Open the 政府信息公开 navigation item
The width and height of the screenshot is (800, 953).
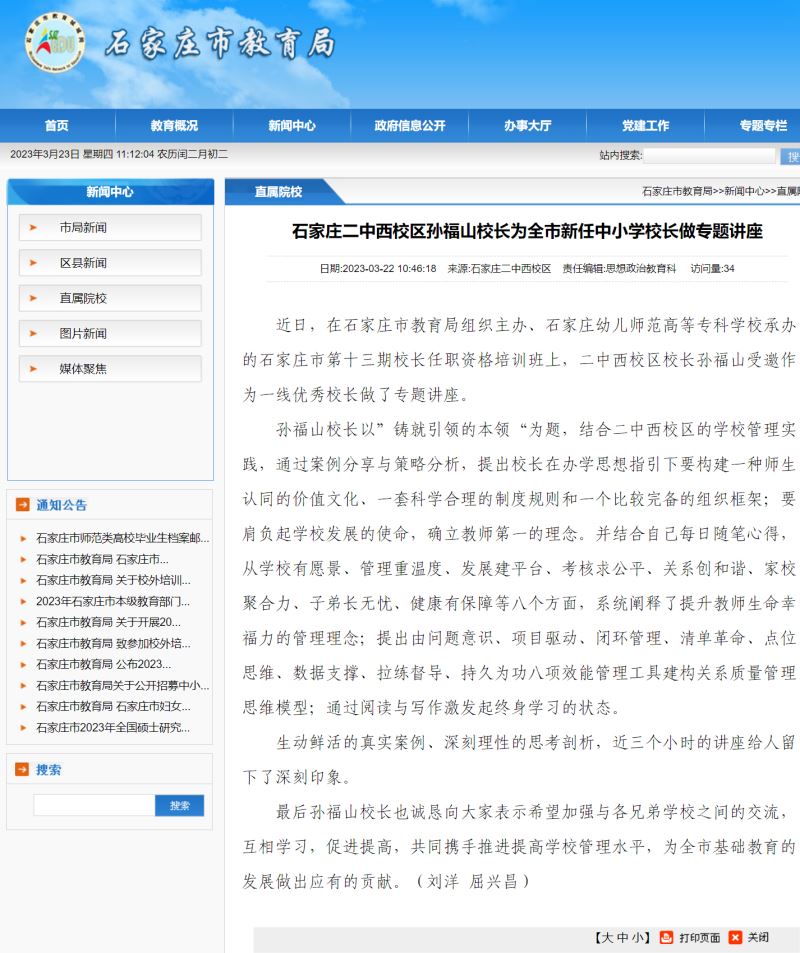[x=410, y=125]
